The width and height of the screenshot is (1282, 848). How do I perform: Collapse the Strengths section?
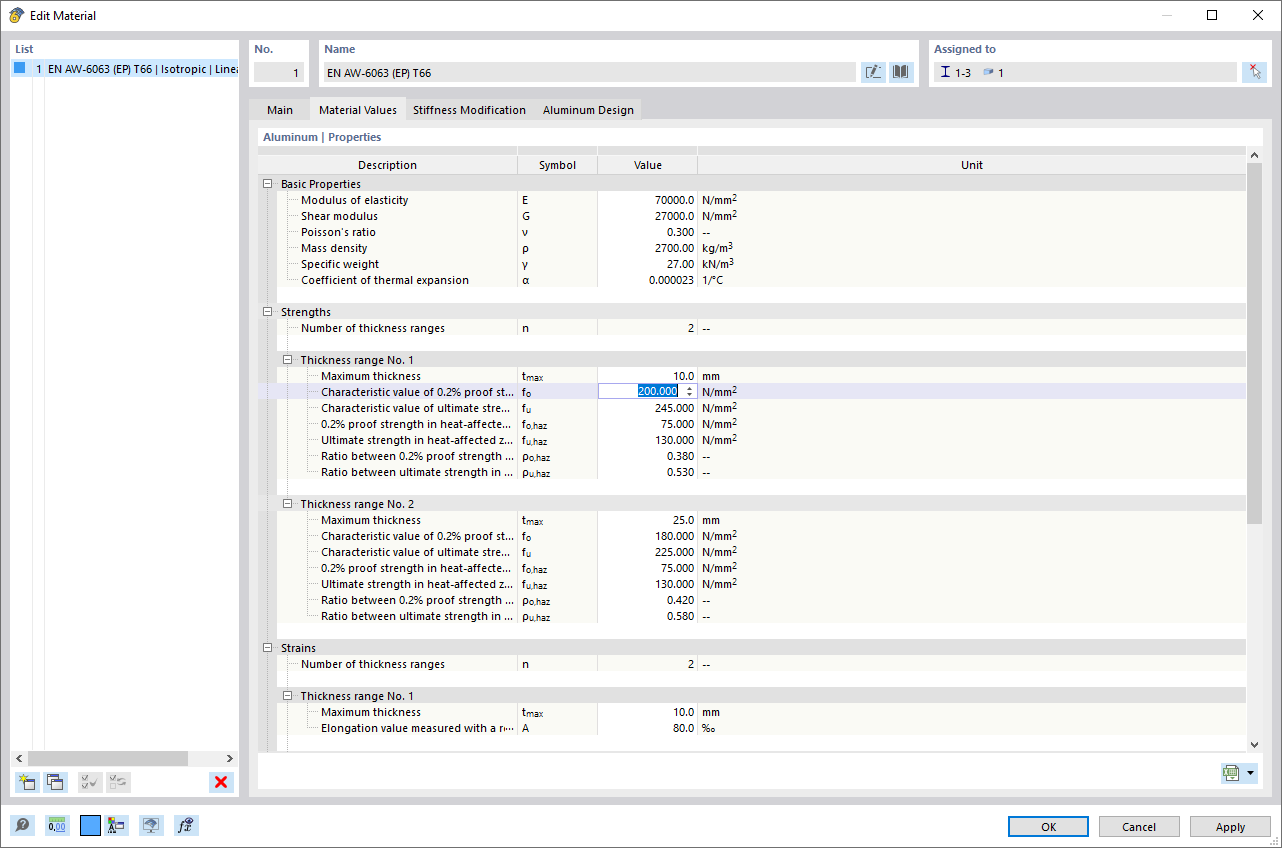[x=266, y=311]
